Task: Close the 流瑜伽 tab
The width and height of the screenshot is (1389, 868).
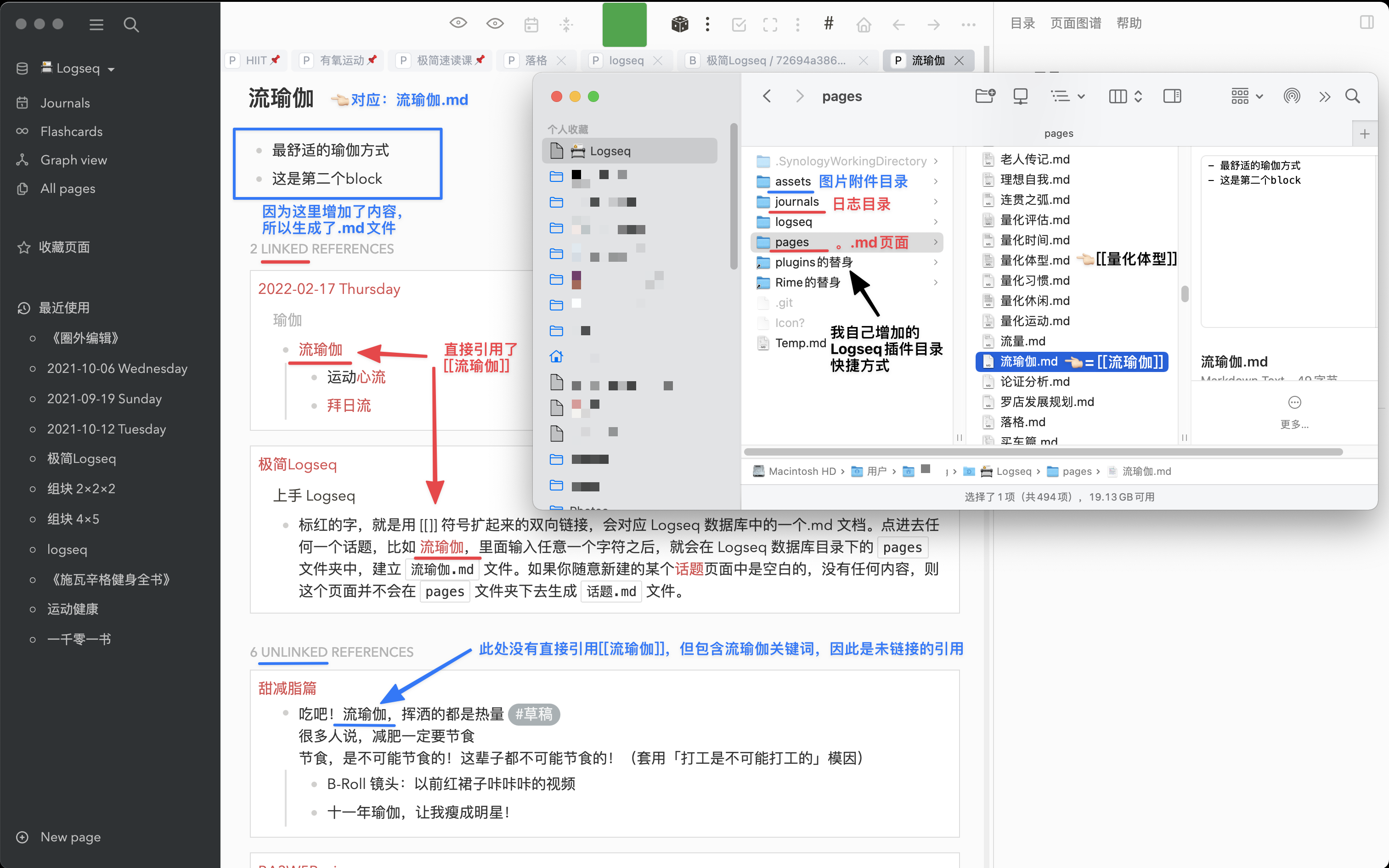Action: tap(959, 60)
